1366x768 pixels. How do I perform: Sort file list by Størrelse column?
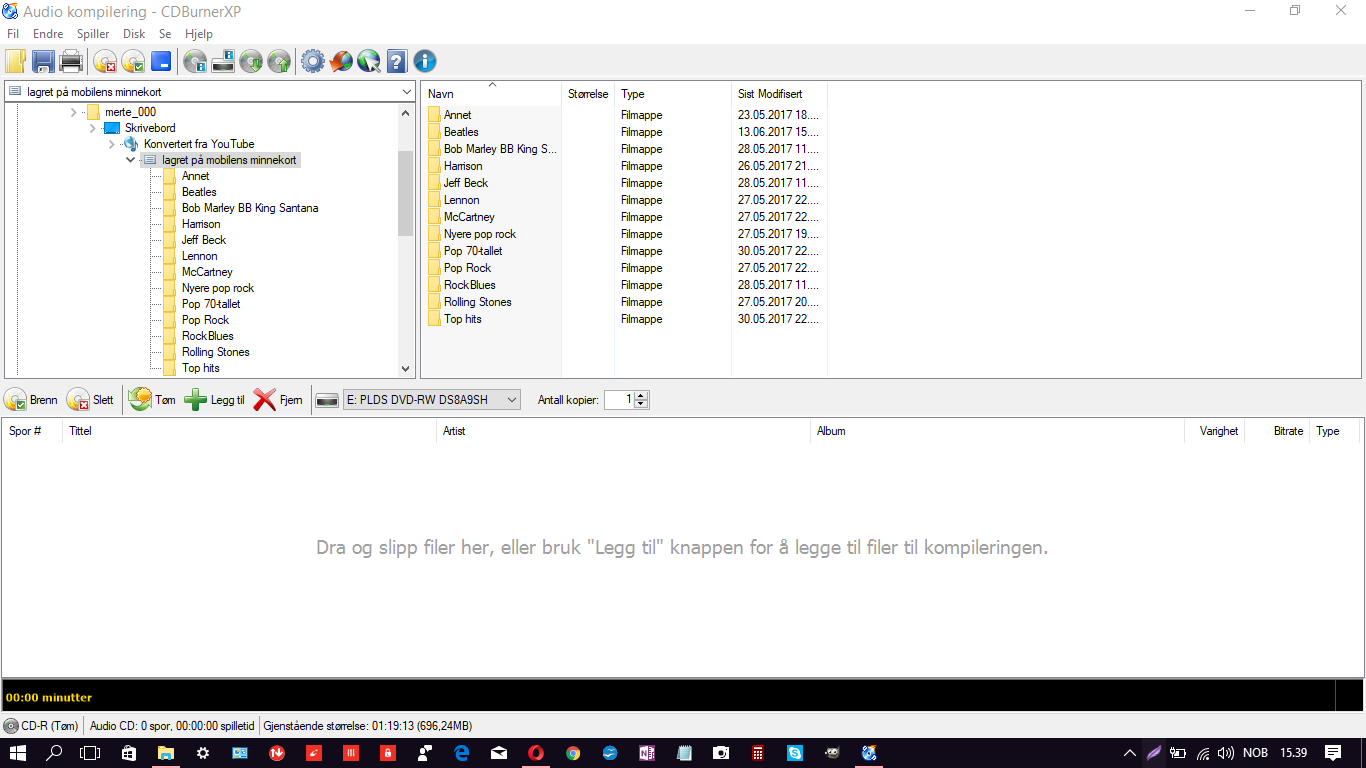588,94
